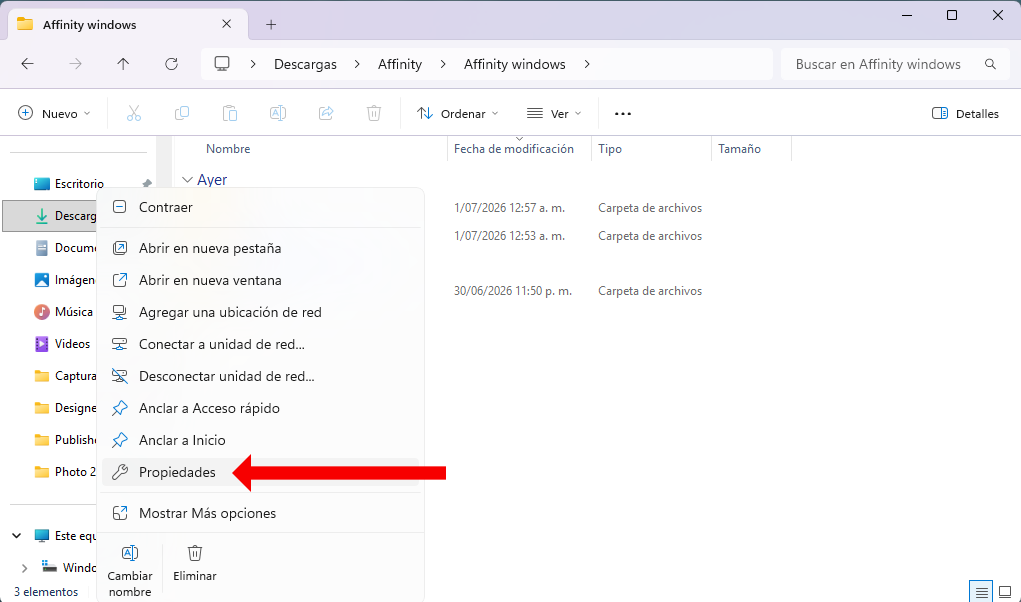
Task: Click the Refresh icon beside address bar
Action: coord(171,64)
